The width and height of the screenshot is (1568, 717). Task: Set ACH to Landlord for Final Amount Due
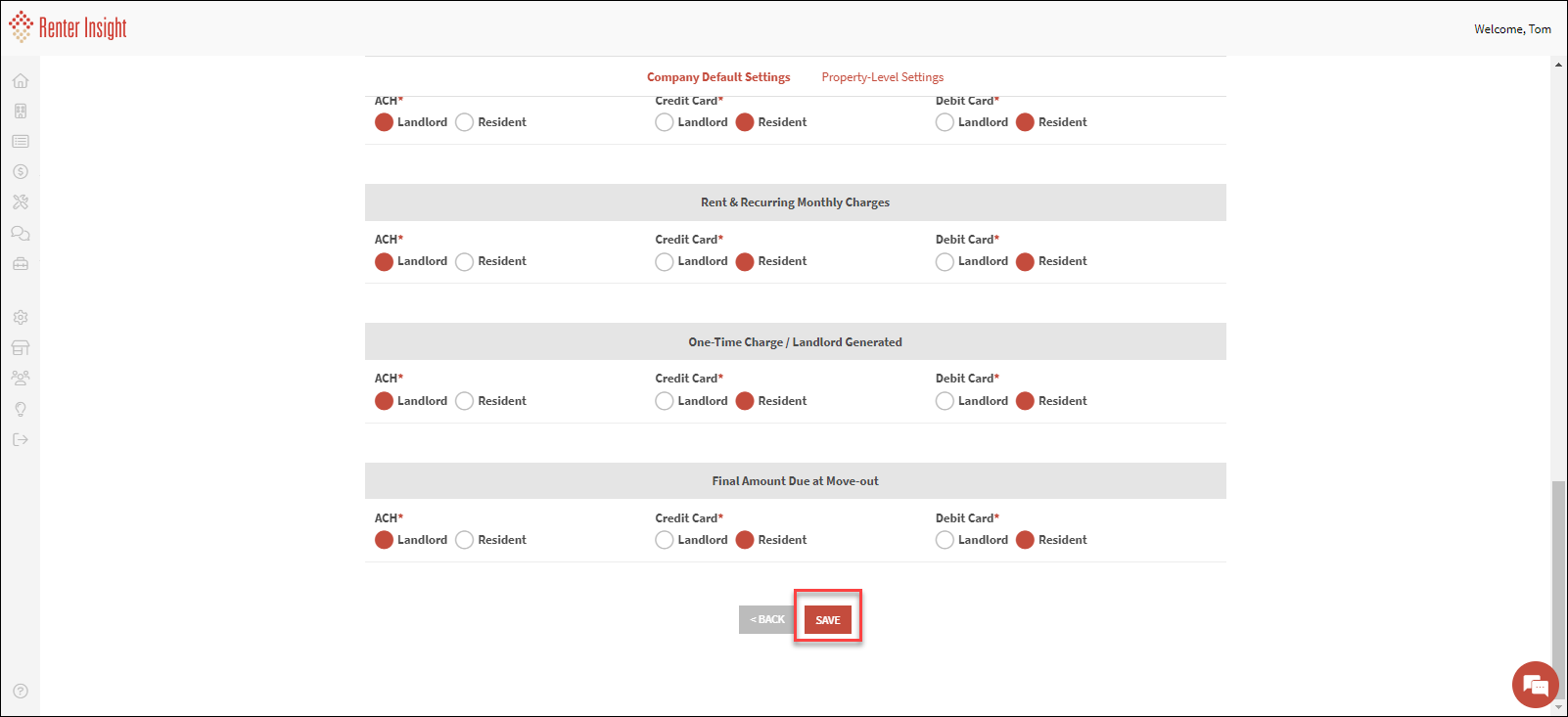click(x=384, y=540)
